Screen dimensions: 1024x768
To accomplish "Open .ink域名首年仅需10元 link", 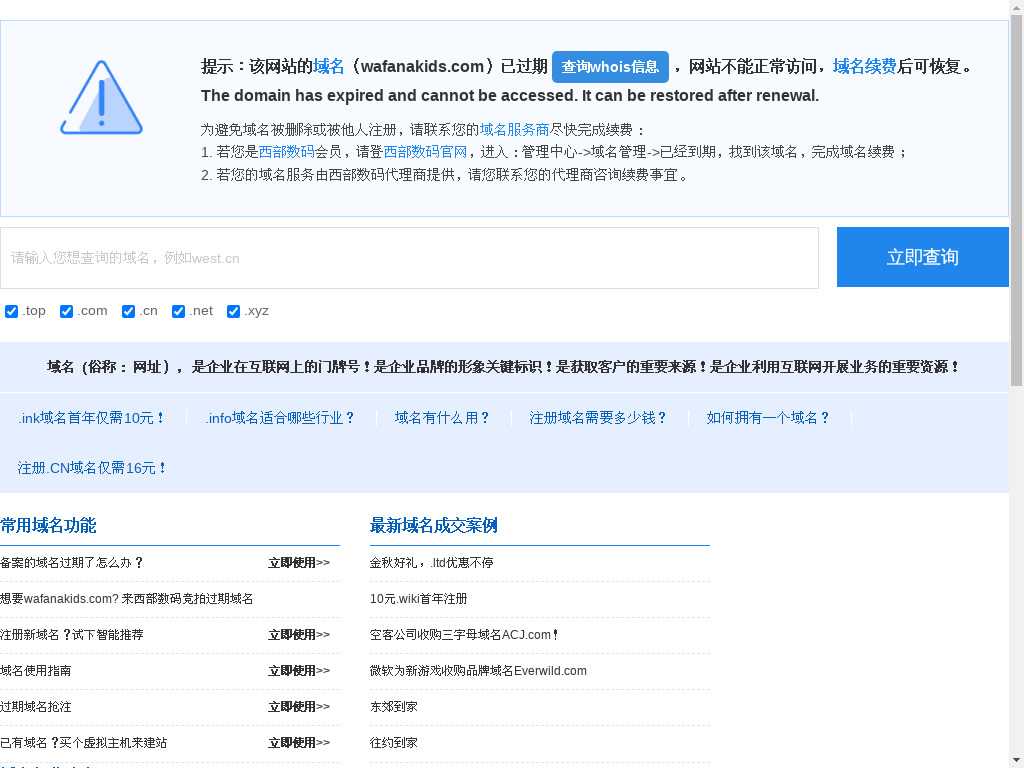I will [x=92, y=418].
